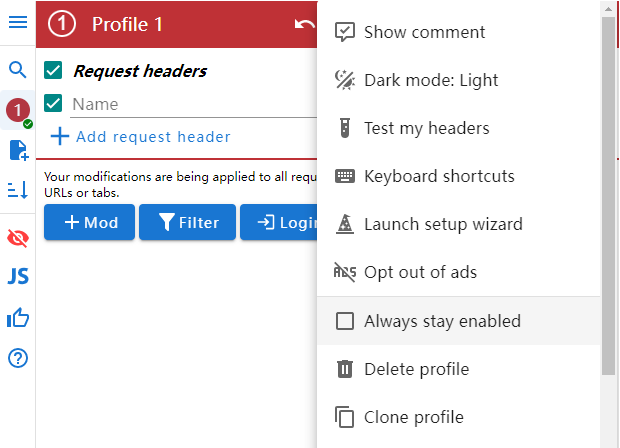Viewport: 620px width, 448px height.
Task: Toggle the Request headers checkbox
Action: click(x=54, y=70)
